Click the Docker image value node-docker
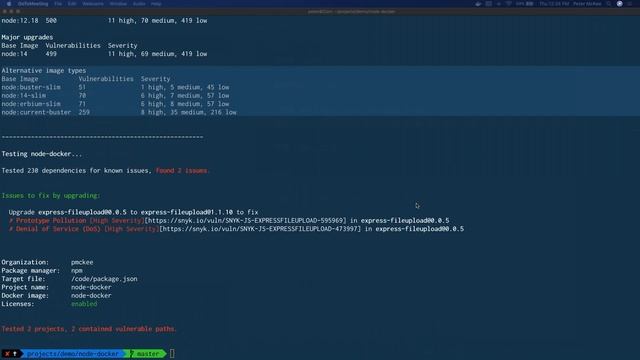This screenshot has height=360, width=640. (91, 296)
